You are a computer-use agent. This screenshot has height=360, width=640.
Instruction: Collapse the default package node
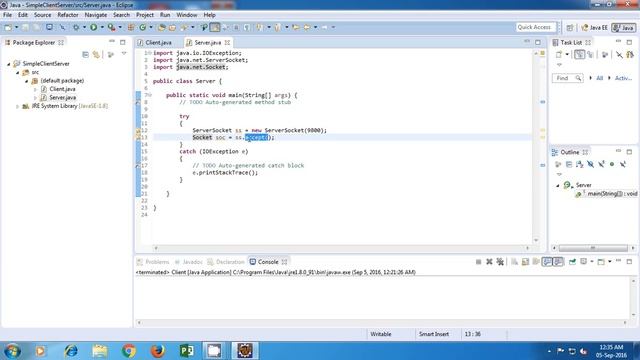tap(27, 81)
